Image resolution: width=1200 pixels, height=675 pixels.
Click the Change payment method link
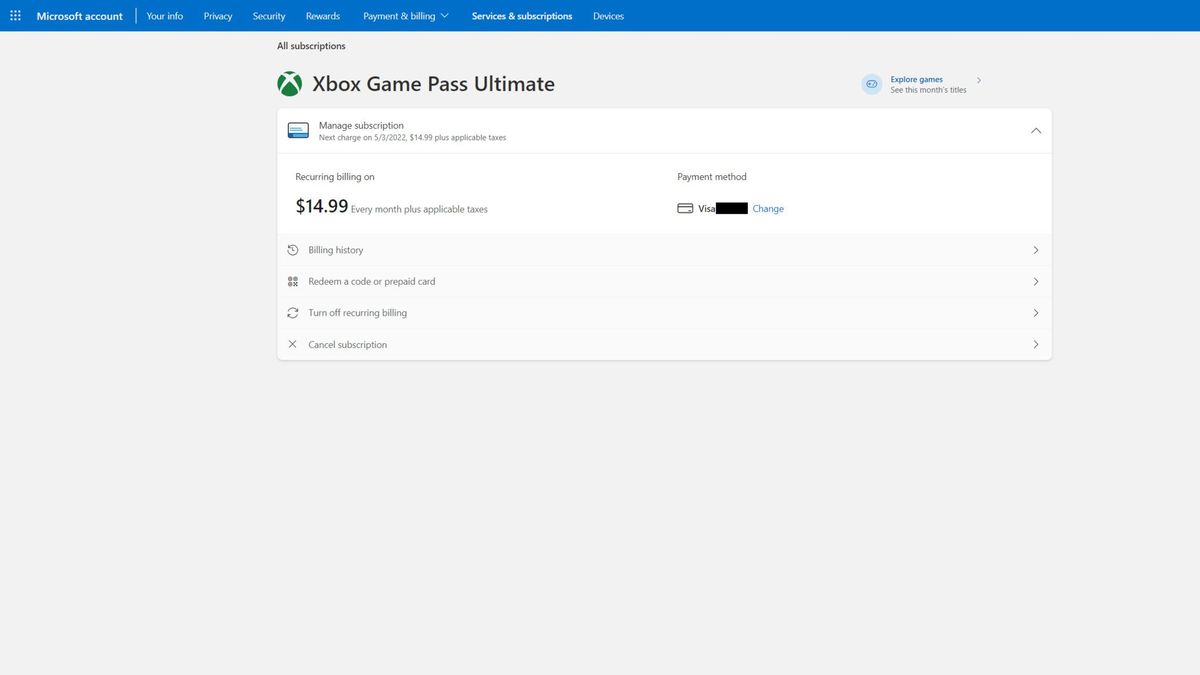tap(768, 207)
